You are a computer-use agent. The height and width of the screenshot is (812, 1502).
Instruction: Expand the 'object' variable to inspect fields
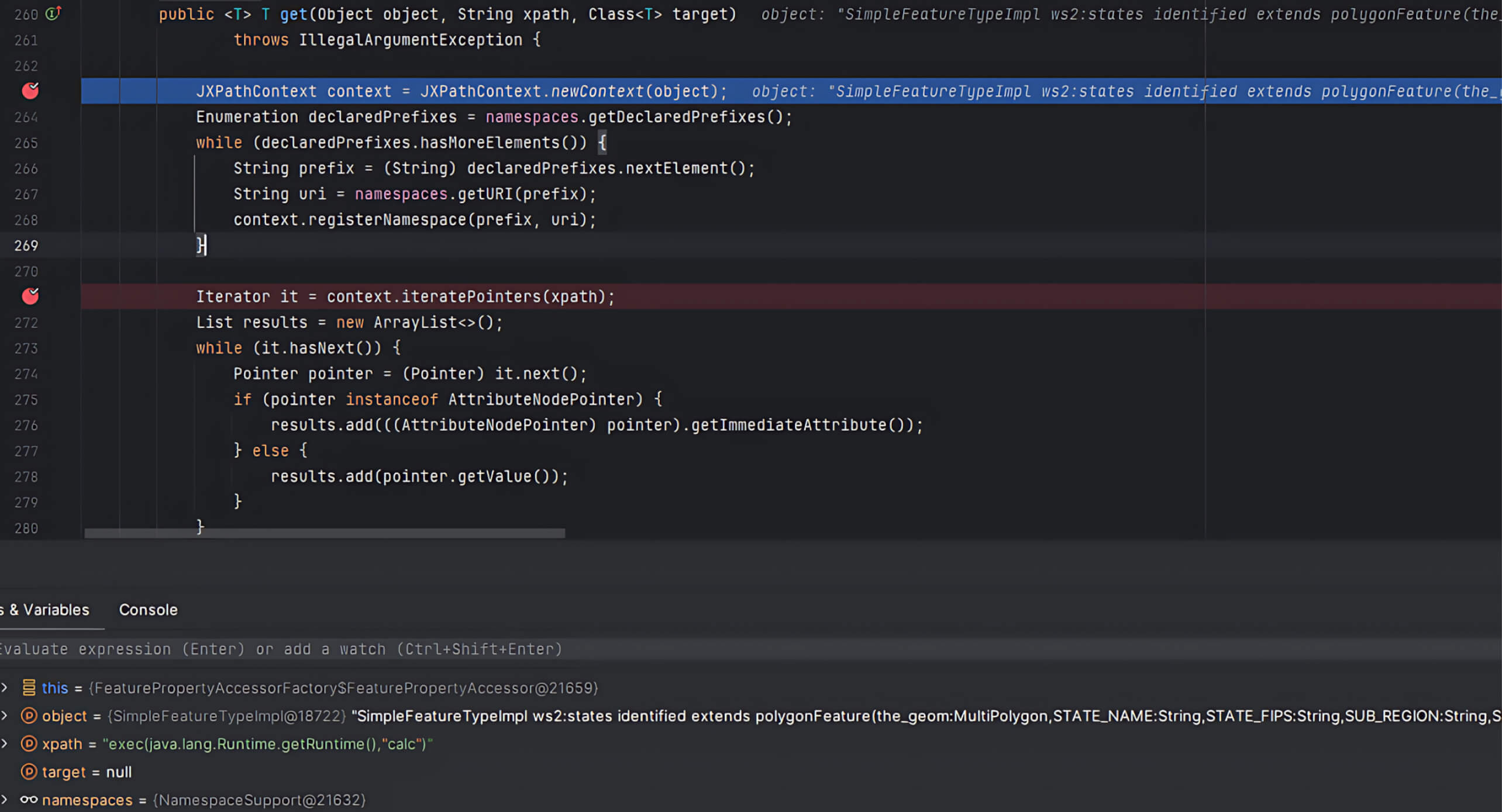[x=6, y=716]
